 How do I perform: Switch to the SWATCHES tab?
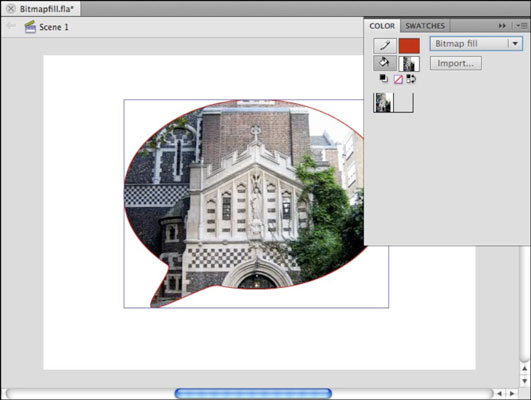[425, 26]
